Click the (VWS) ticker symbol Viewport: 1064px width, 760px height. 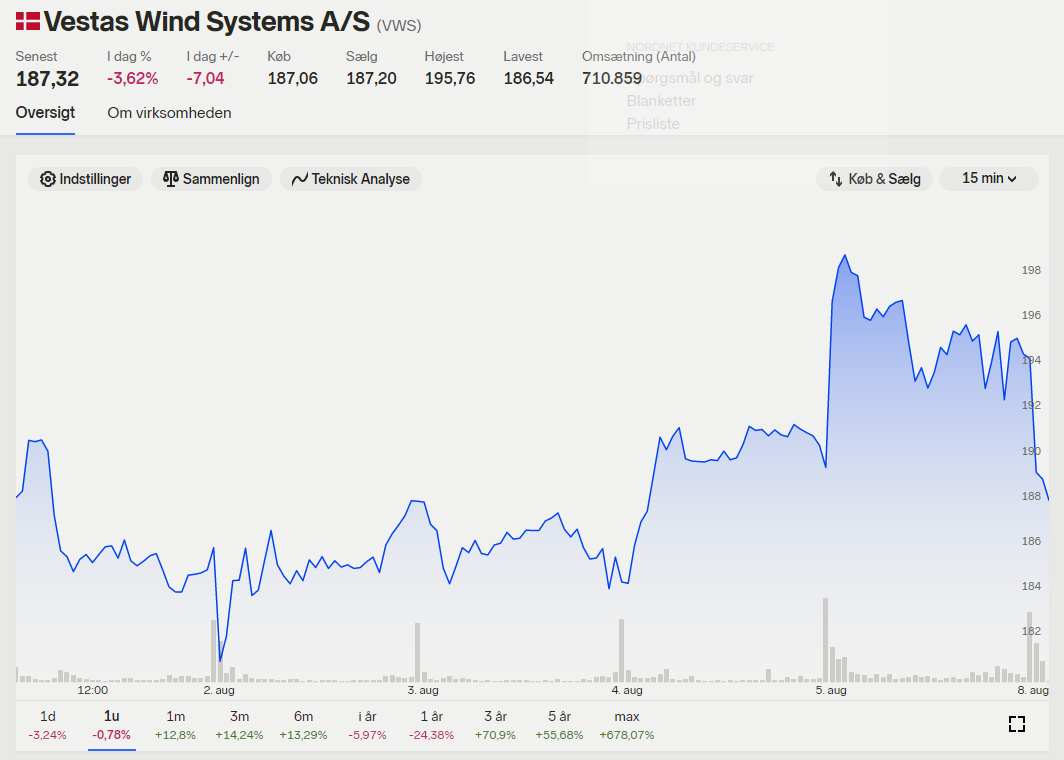pos(399,26)
